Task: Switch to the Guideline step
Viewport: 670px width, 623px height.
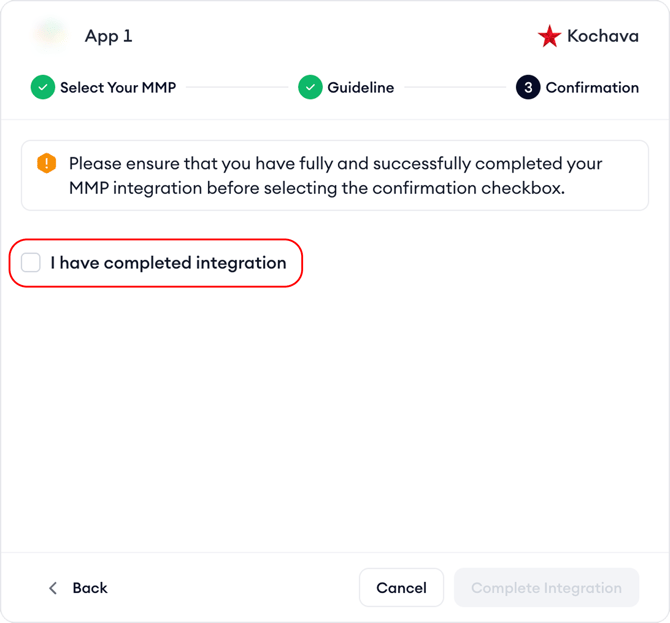Action: (360, 88)
